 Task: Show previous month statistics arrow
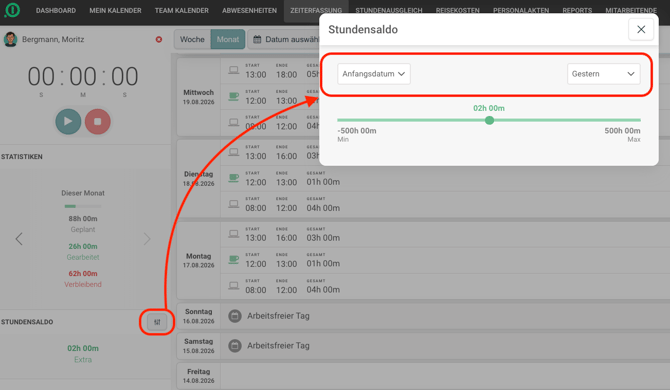click(19, 239)
